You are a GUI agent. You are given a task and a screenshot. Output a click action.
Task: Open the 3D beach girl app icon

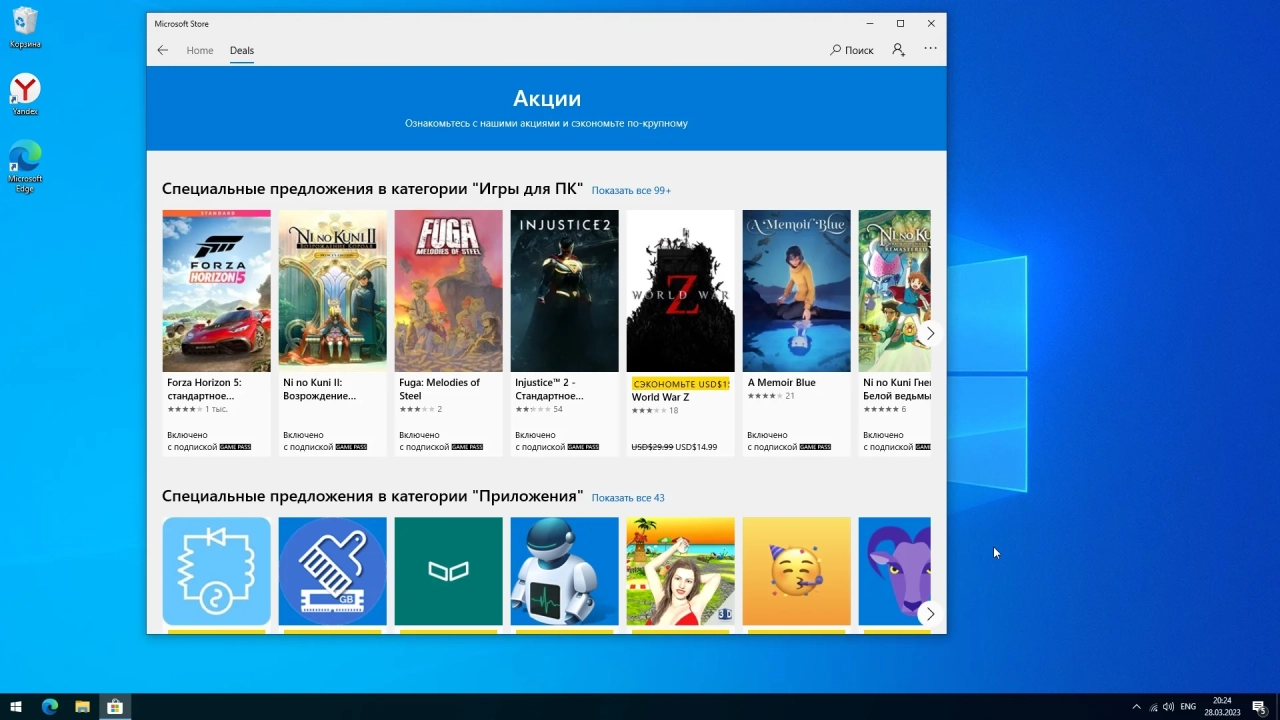[680, 571]
